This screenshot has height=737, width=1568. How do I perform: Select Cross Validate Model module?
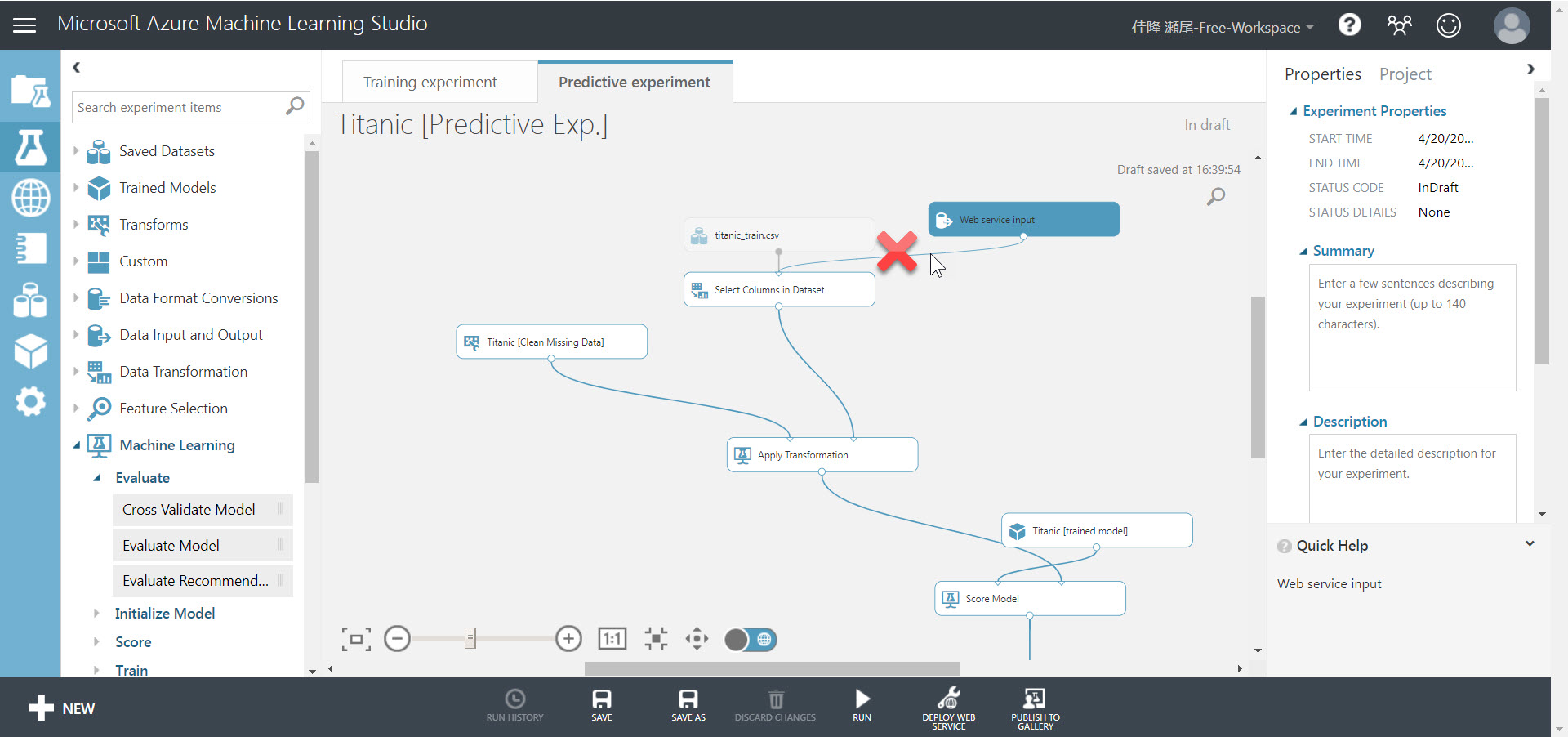(203, 510)
